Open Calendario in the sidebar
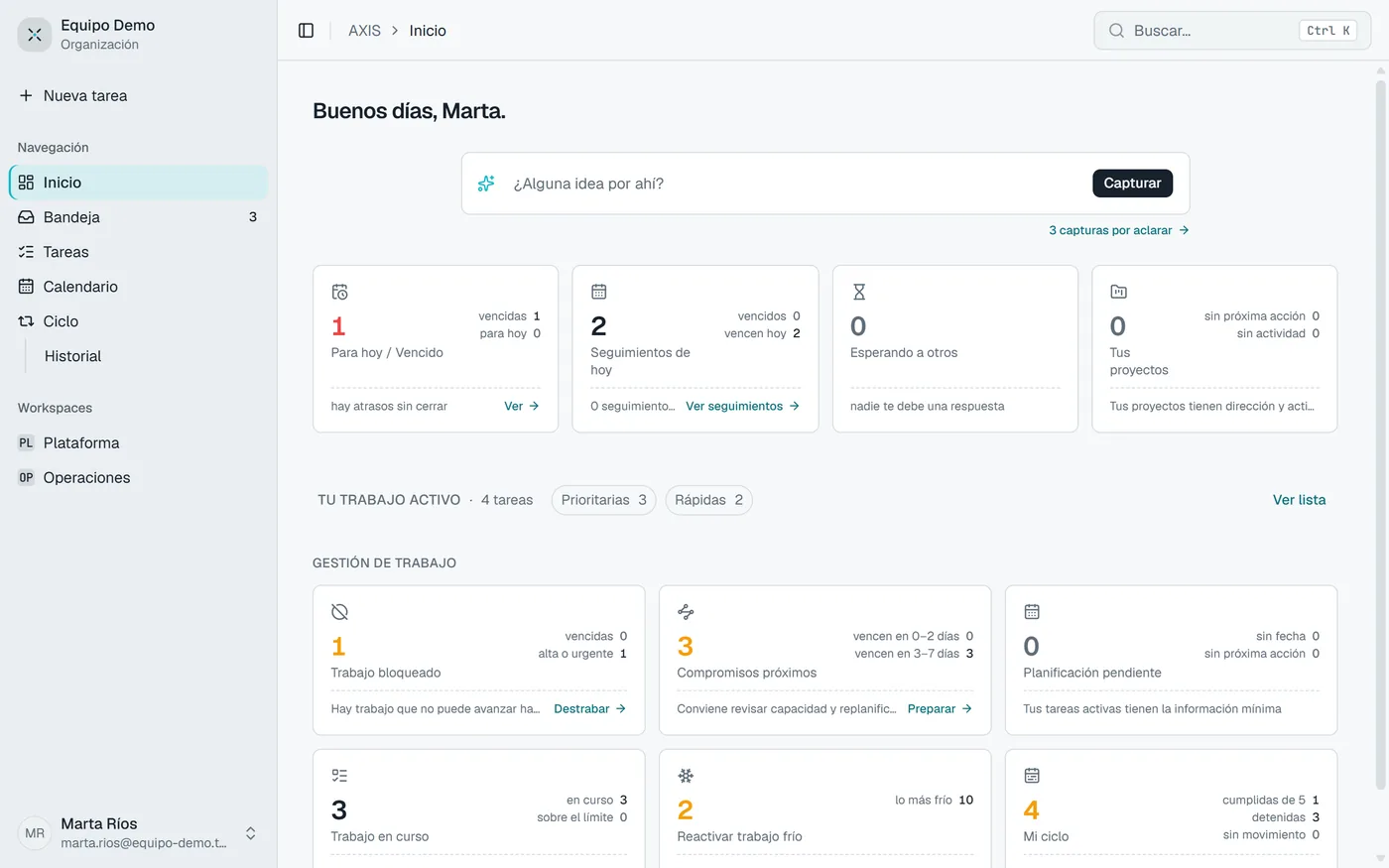The width and height of the screenshot is (1389, 868). (138, 287)
